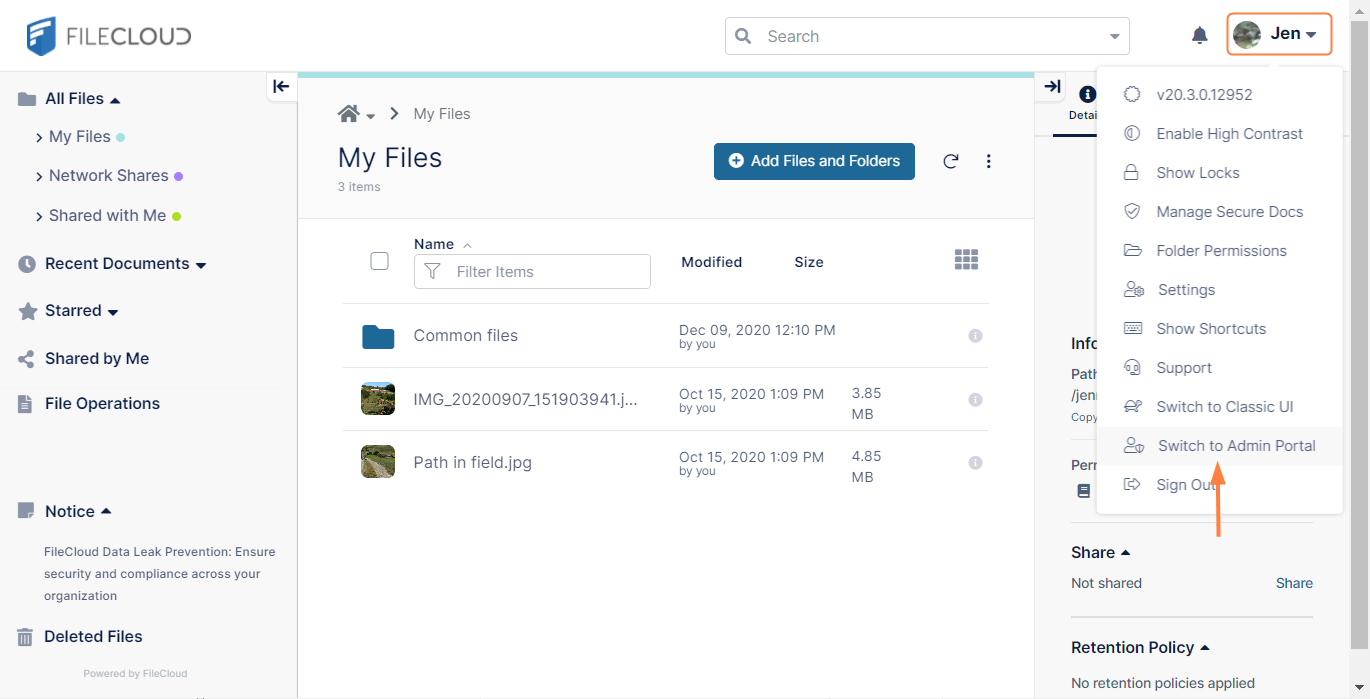The height and width of the screenshot is (699, 1370).
Task: Click Add Files and Folders button
Action: (x=814, y=161)
